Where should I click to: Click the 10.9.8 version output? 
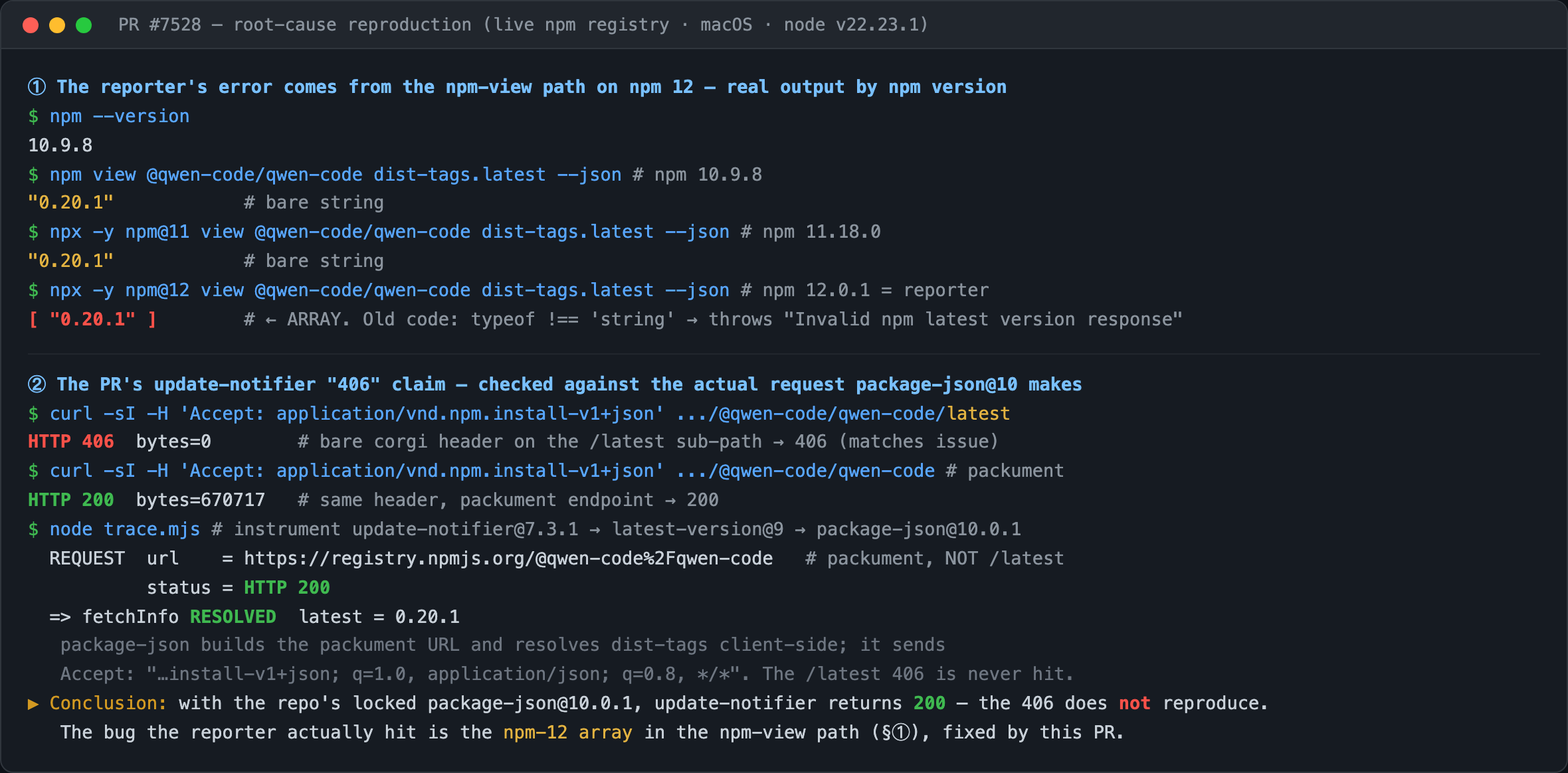(x=60, y=145)
